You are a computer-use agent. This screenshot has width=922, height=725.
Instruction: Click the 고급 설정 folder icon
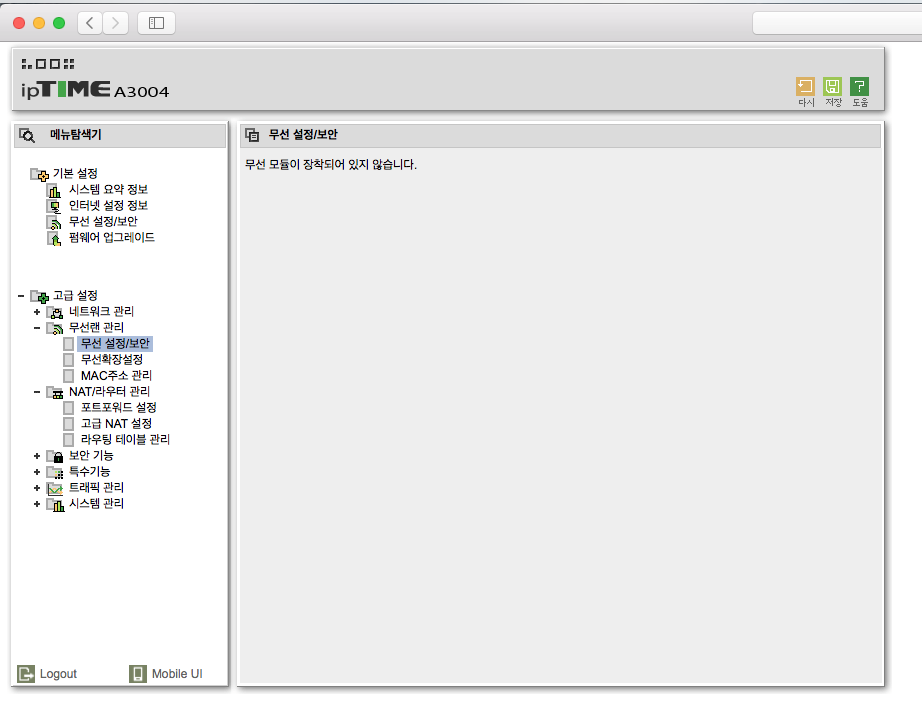[x=39, y=296]
